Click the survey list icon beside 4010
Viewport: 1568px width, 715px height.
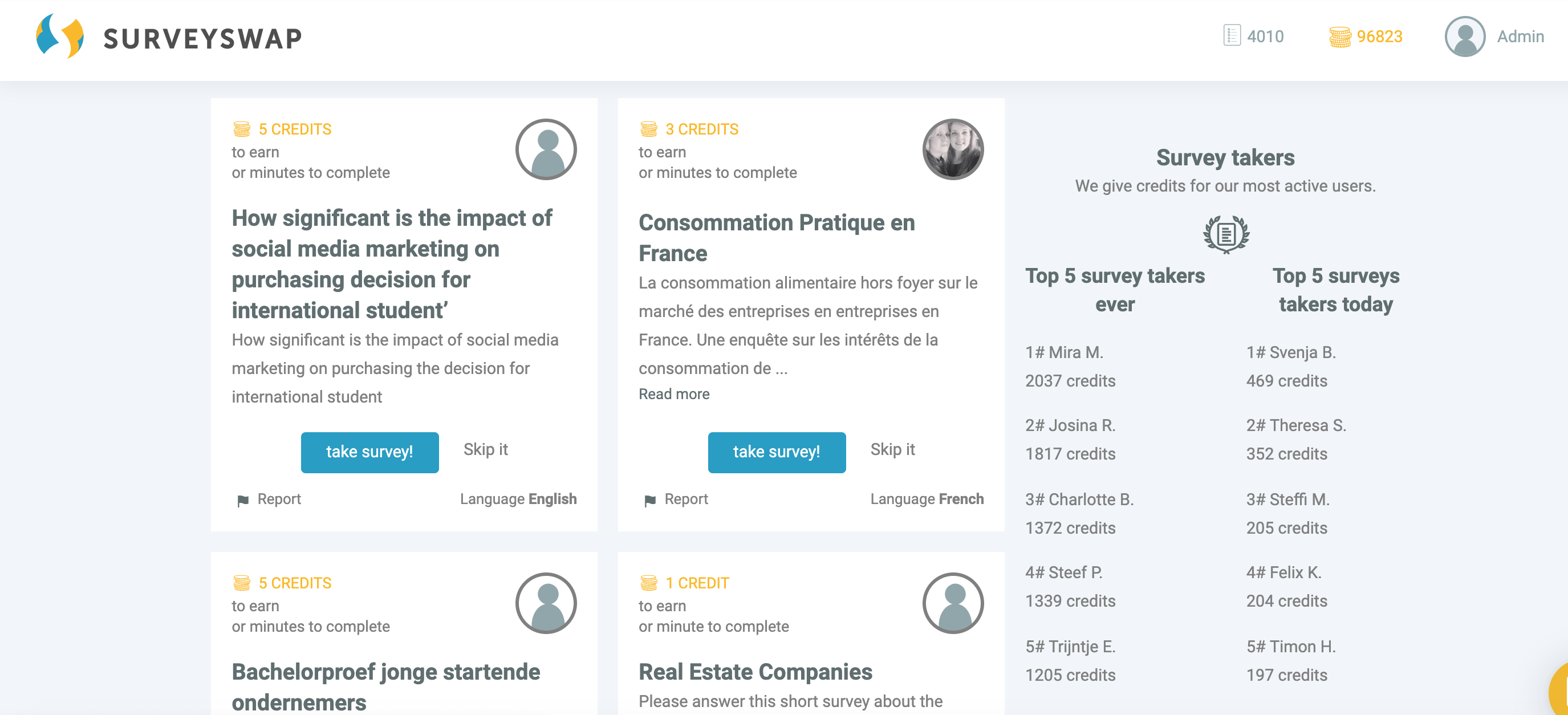tap(1232, 36)
